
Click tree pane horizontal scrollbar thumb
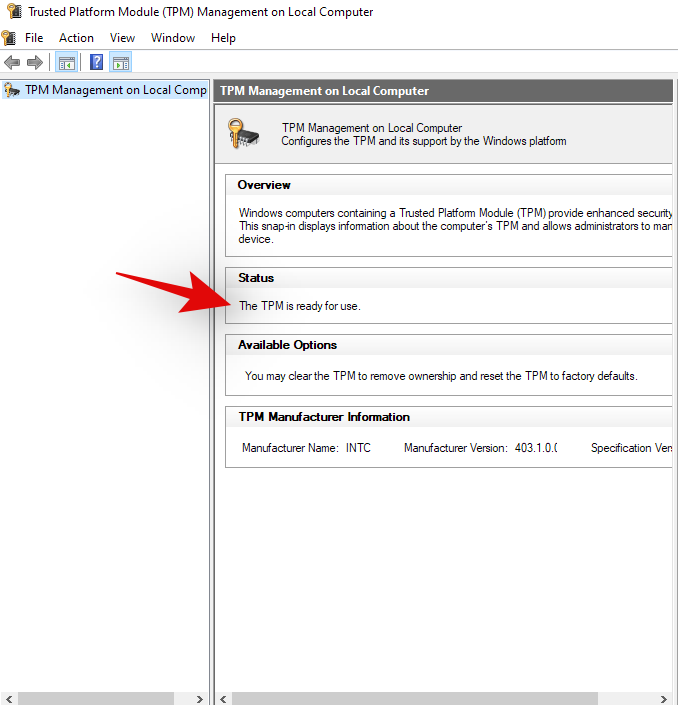tap(95, 699)
